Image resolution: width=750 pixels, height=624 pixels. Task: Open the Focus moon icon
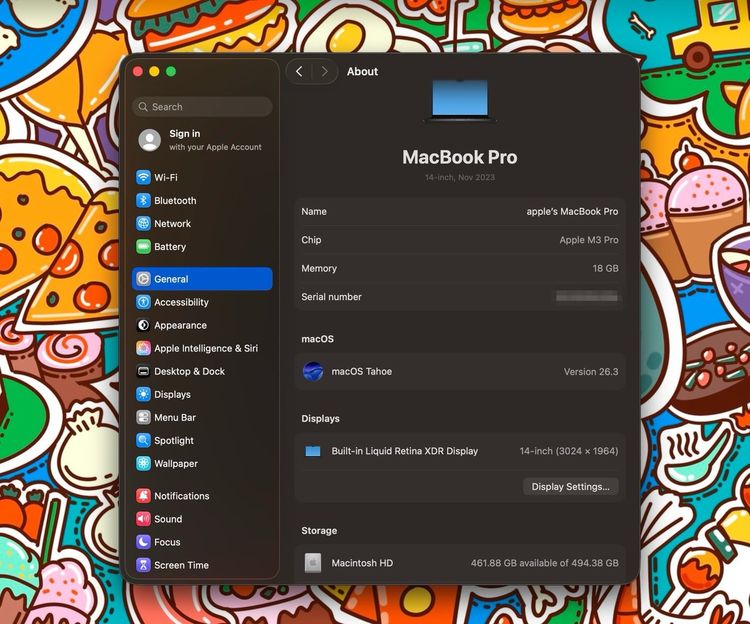point(143,542)
